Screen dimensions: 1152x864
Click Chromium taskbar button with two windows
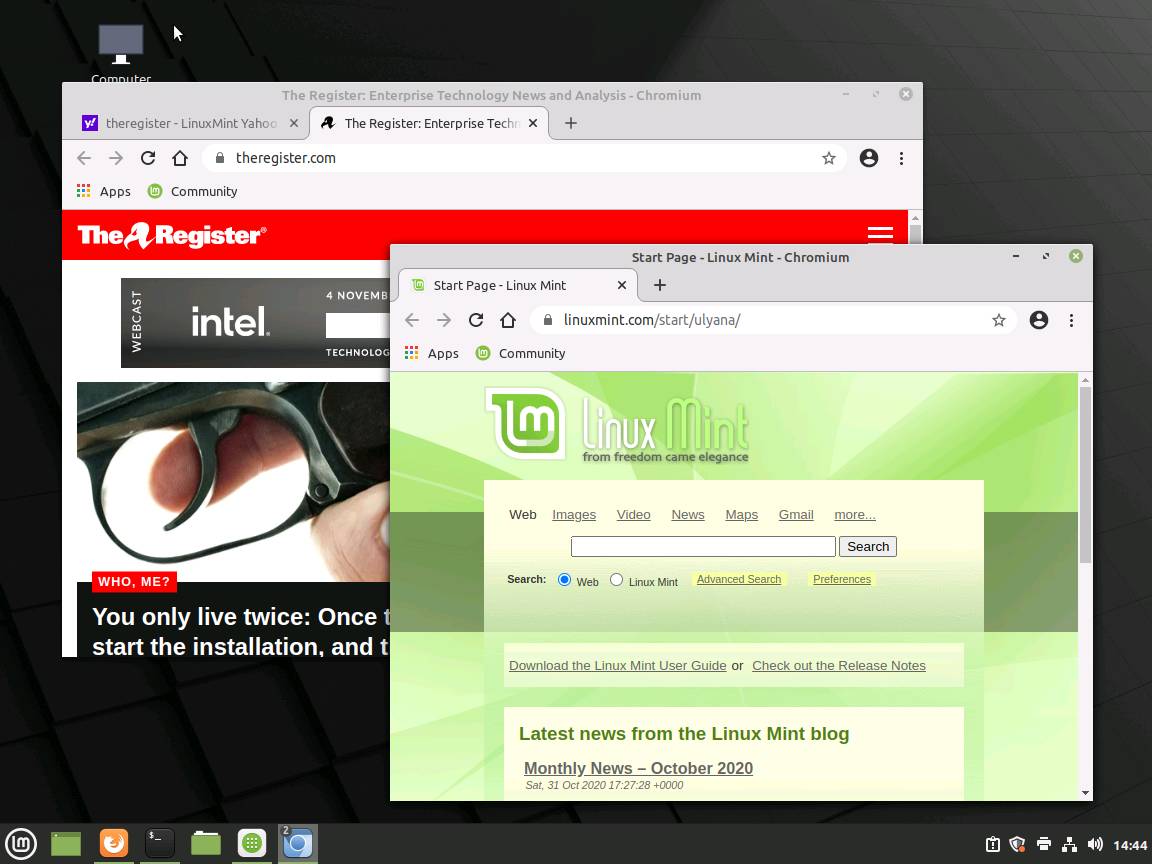[x=298, y=843]
